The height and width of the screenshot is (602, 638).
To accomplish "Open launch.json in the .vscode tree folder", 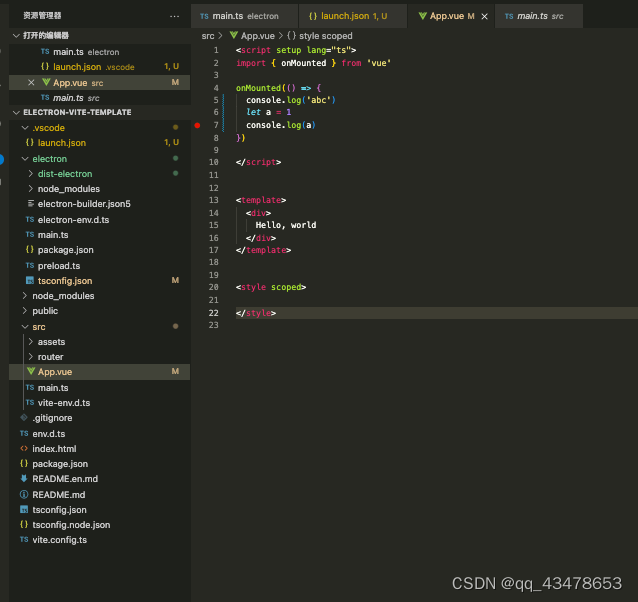I will pos(99,143).
